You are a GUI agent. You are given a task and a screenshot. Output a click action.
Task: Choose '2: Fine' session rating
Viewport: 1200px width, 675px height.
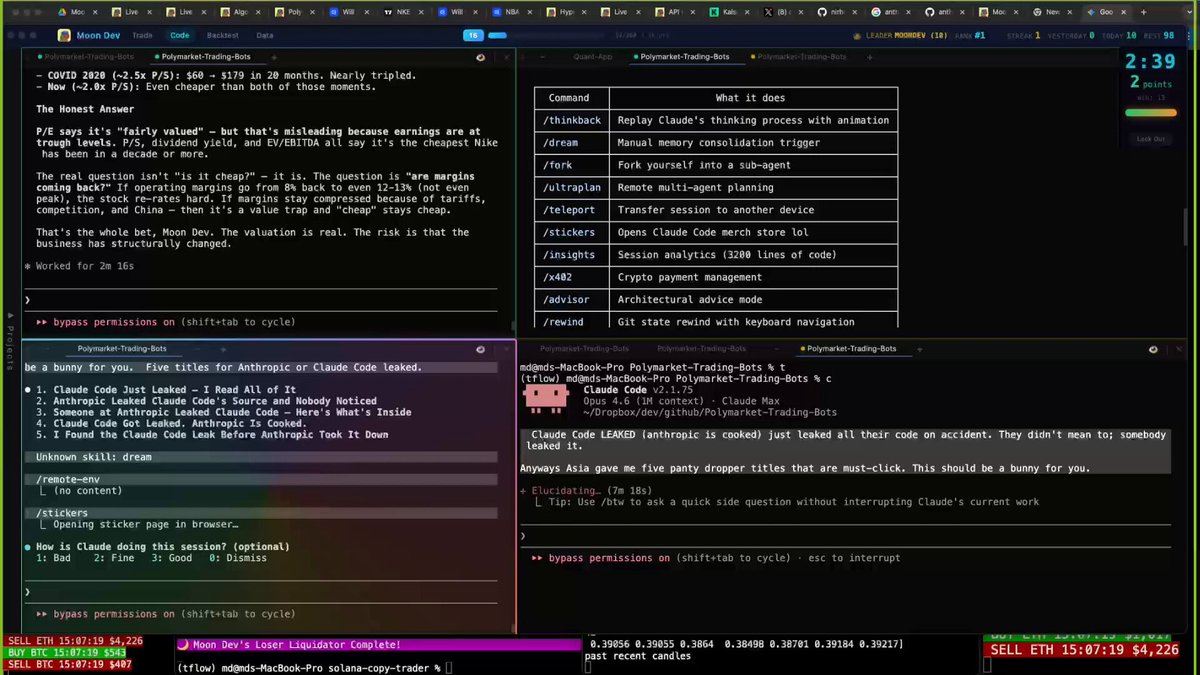click(114, 558)
